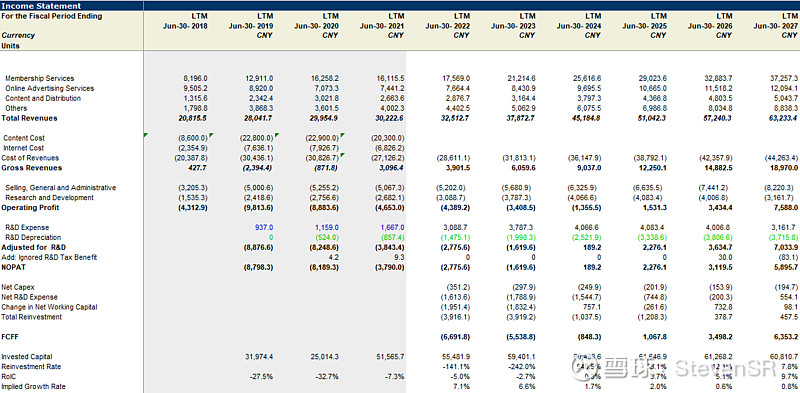Select the RoIC value -27.5%
Viewport: 800px width, 393px height.
[262, 377]
